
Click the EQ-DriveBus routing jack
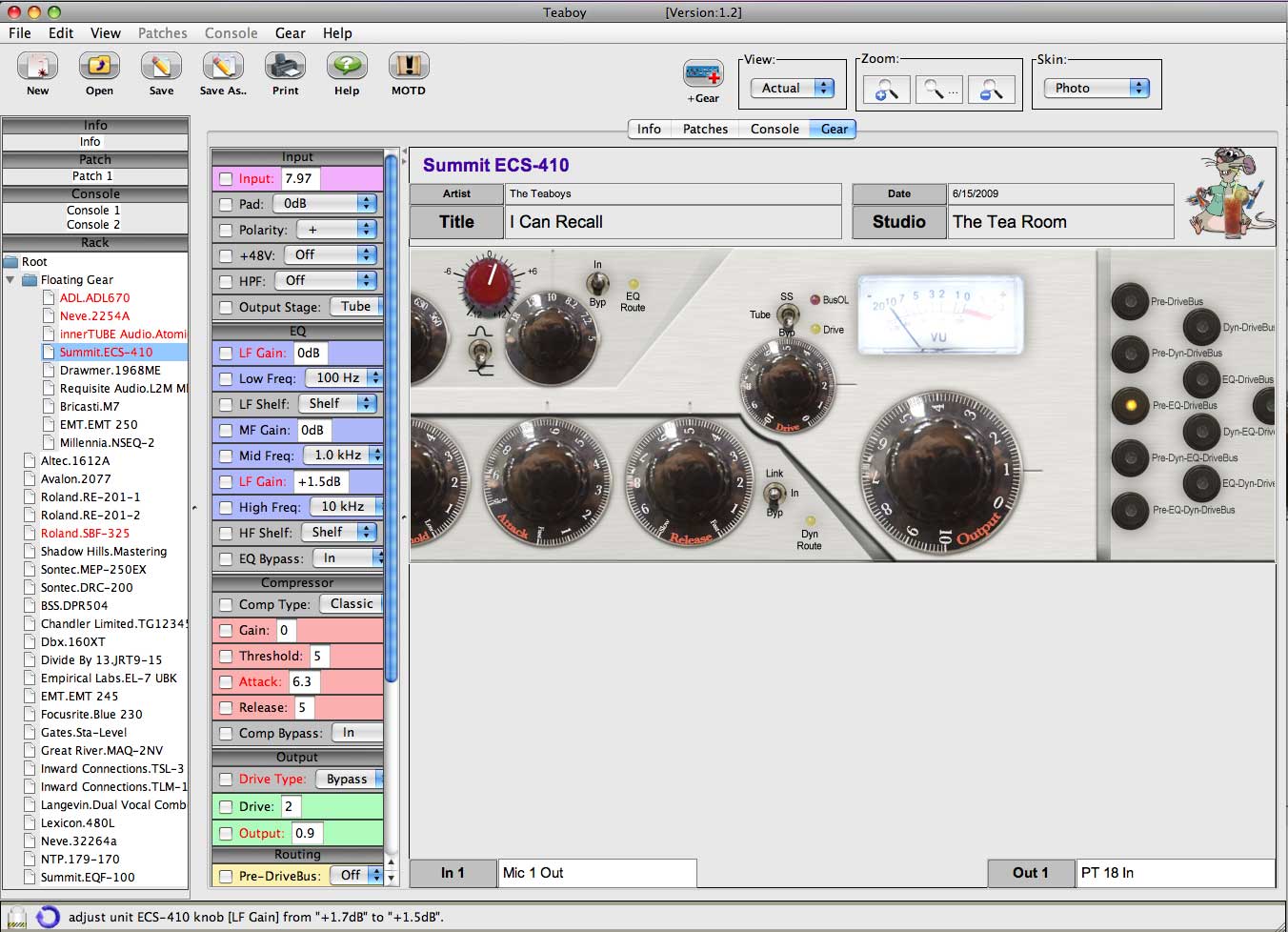pyautogui.click(x=1201, y=379)
